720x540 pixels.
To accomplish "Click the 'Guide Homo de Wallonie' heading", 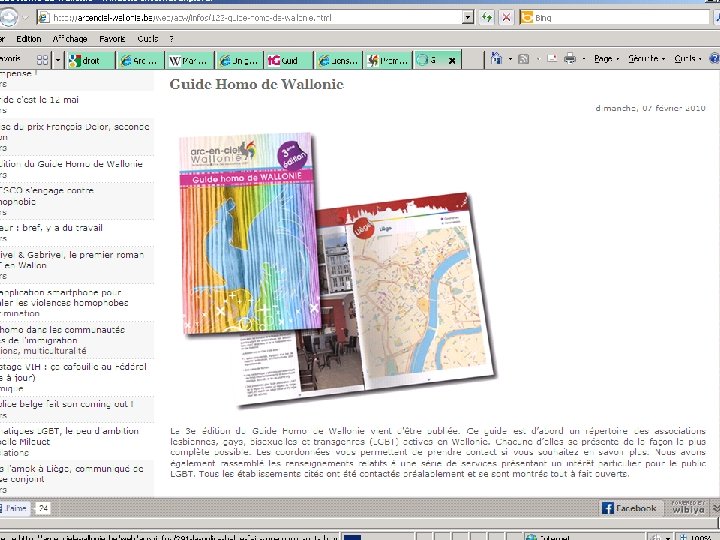I will click(257, 84).
